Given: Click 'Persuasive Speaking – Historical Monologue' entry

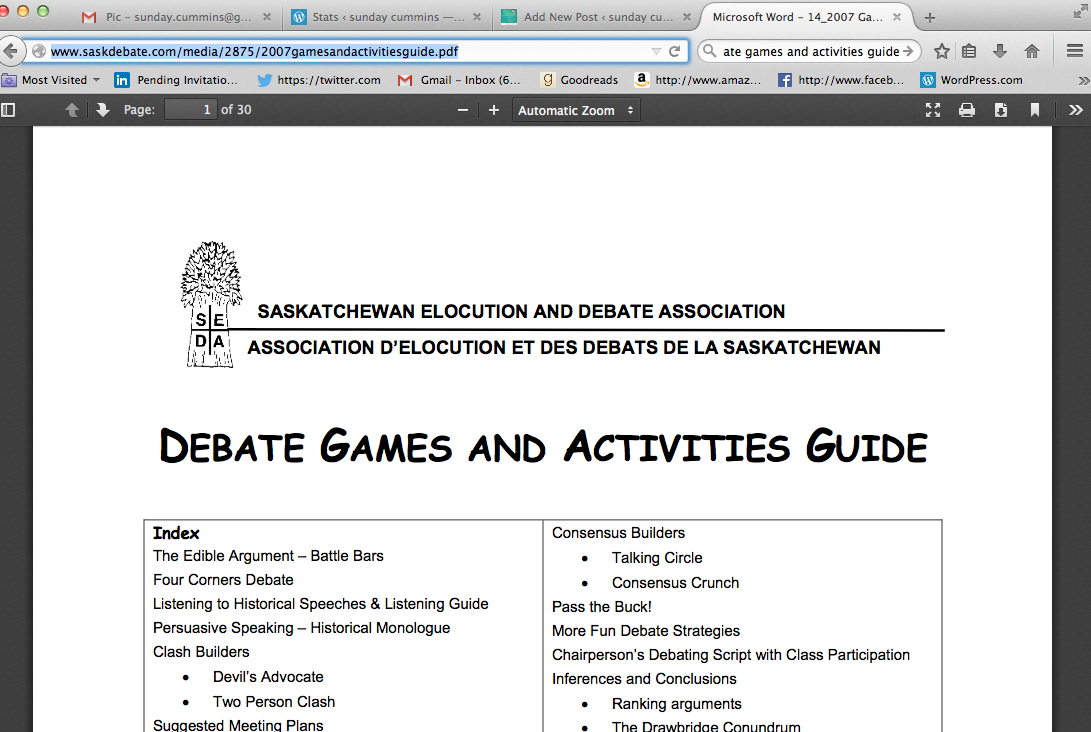Looking at the screenshot, I should 301,628.
